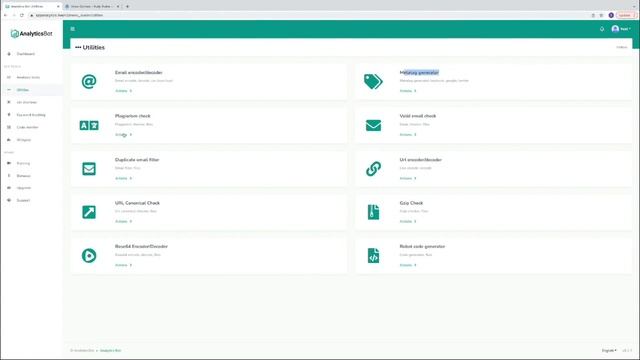Reload the page with browser refresh icon
Screen dimensions: 640x360
22,15
